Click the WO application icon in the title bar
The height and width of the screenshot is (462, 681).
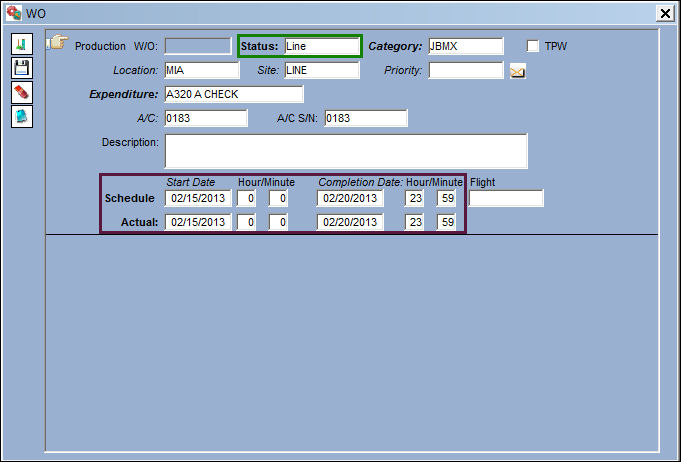(13, 13)
